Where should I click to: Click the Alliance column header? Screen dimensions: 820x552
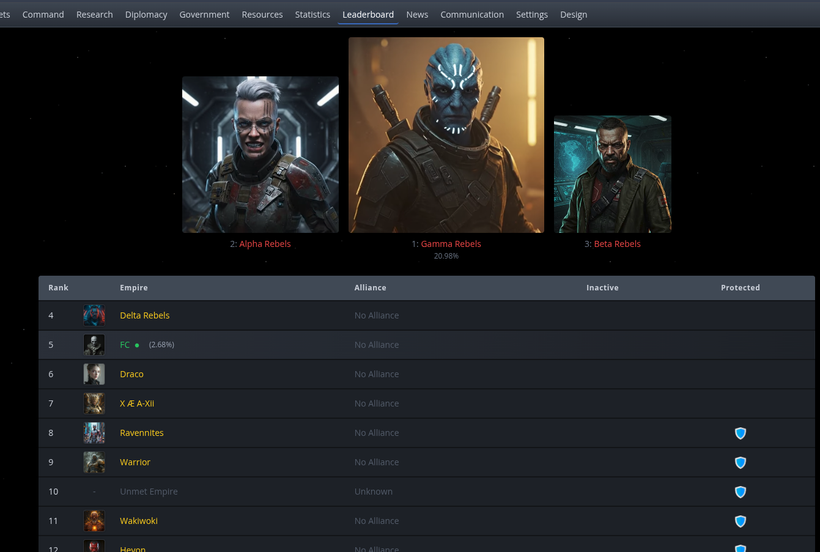tap(370, 288)
